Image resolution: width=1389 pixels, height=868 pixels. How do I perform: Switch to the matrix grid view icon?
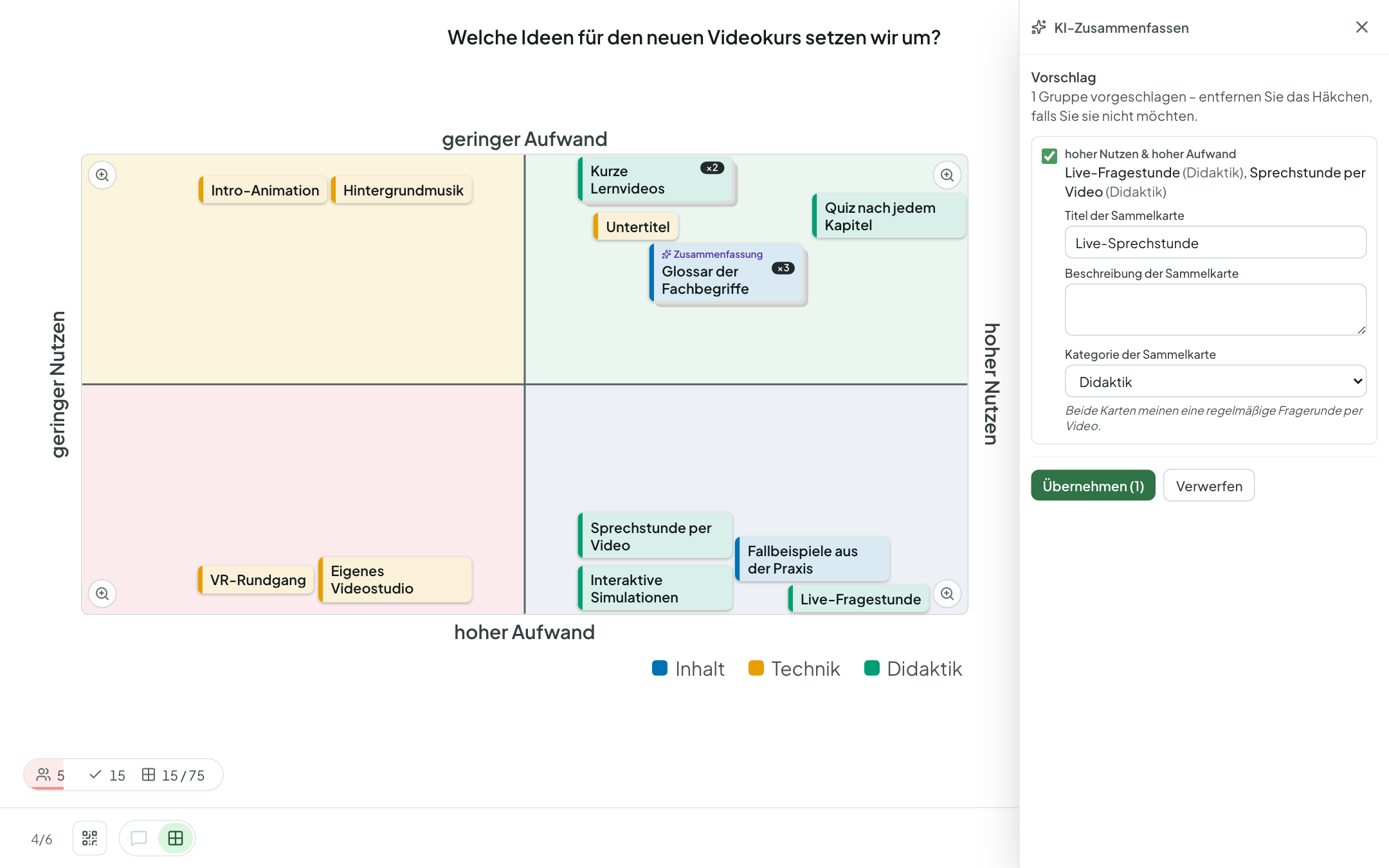tap(176, 838)
